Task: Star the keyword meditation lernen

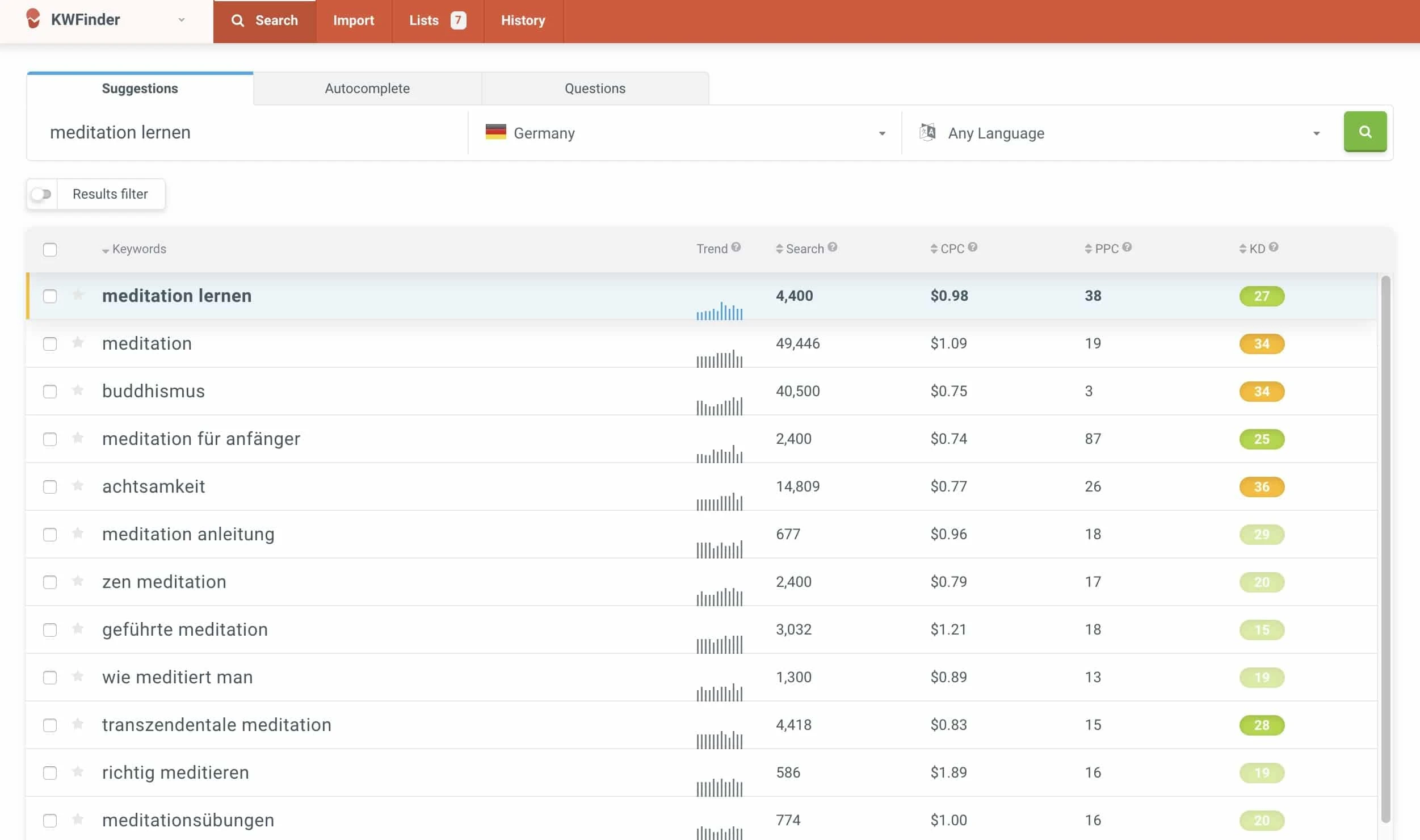Action: (x=78, y=296)
